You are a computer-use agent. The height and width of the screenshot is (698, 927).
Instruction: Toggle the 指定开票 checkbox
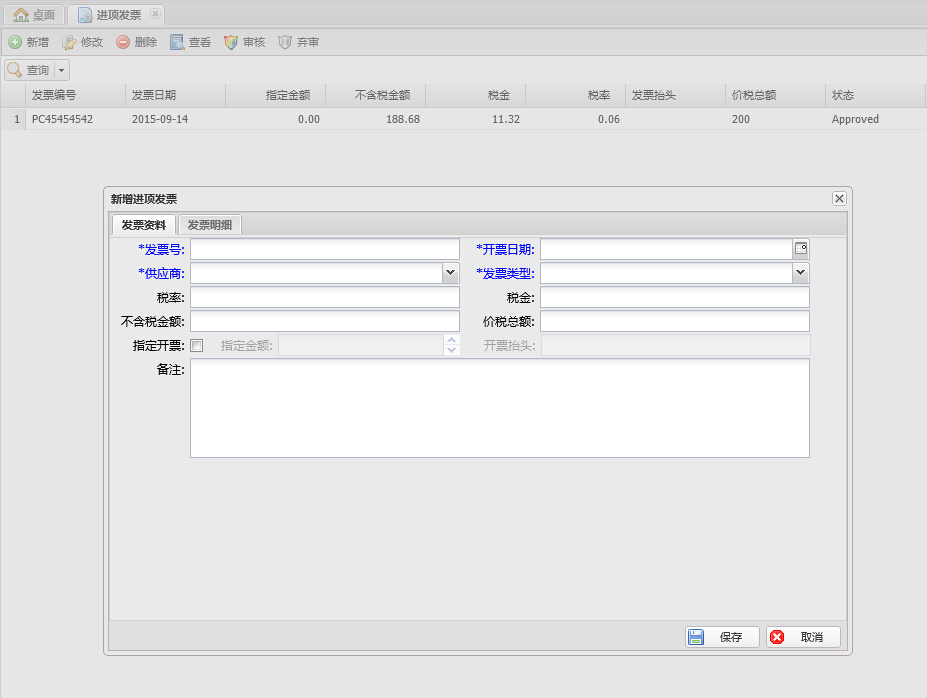tap(197, 346)
